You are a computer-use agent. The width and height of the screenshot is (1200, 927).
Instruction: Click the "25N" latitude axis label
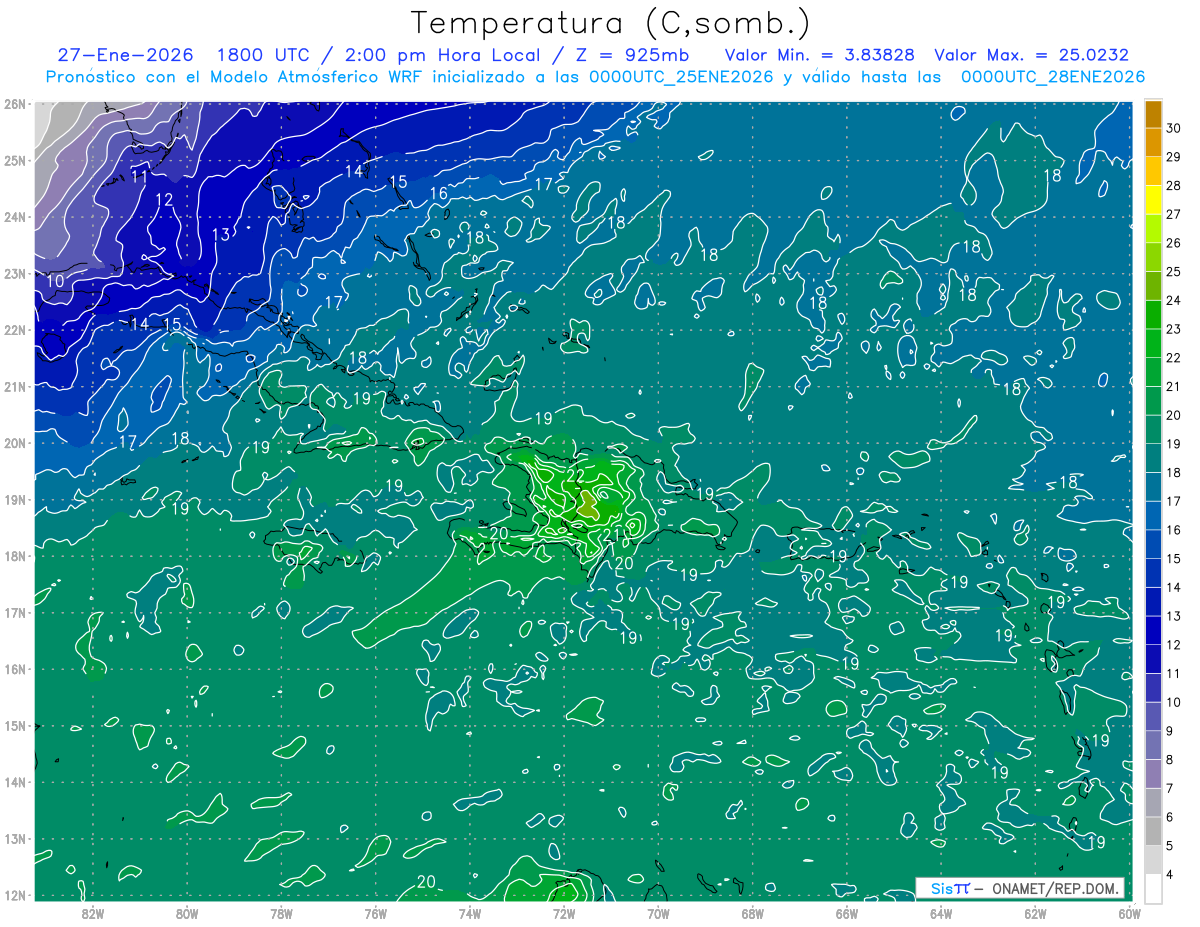[15, 160]
